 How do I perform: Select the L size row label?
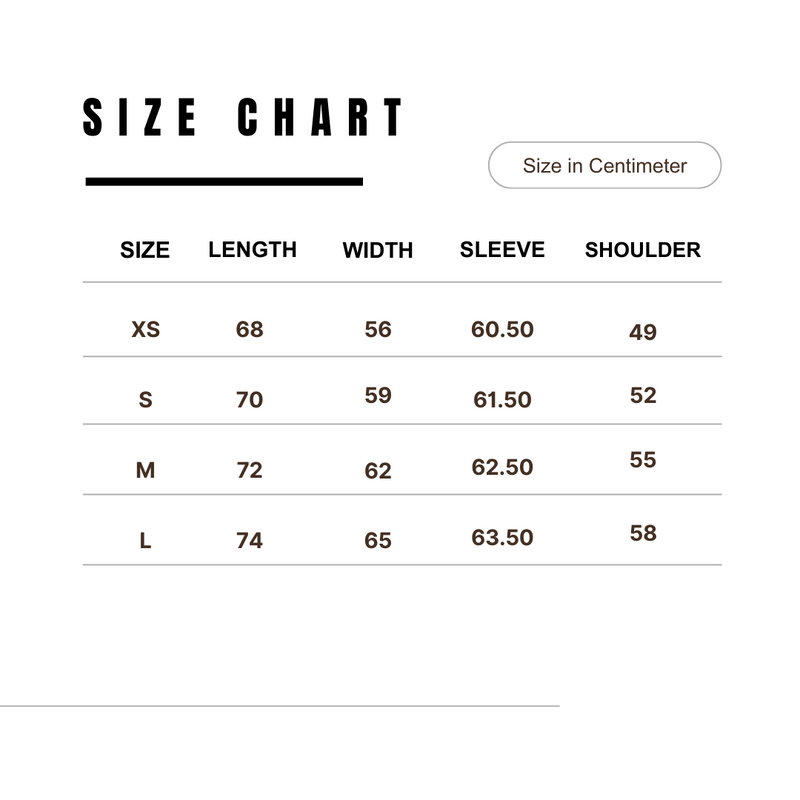pyautogui.click(x=145, y=541)
